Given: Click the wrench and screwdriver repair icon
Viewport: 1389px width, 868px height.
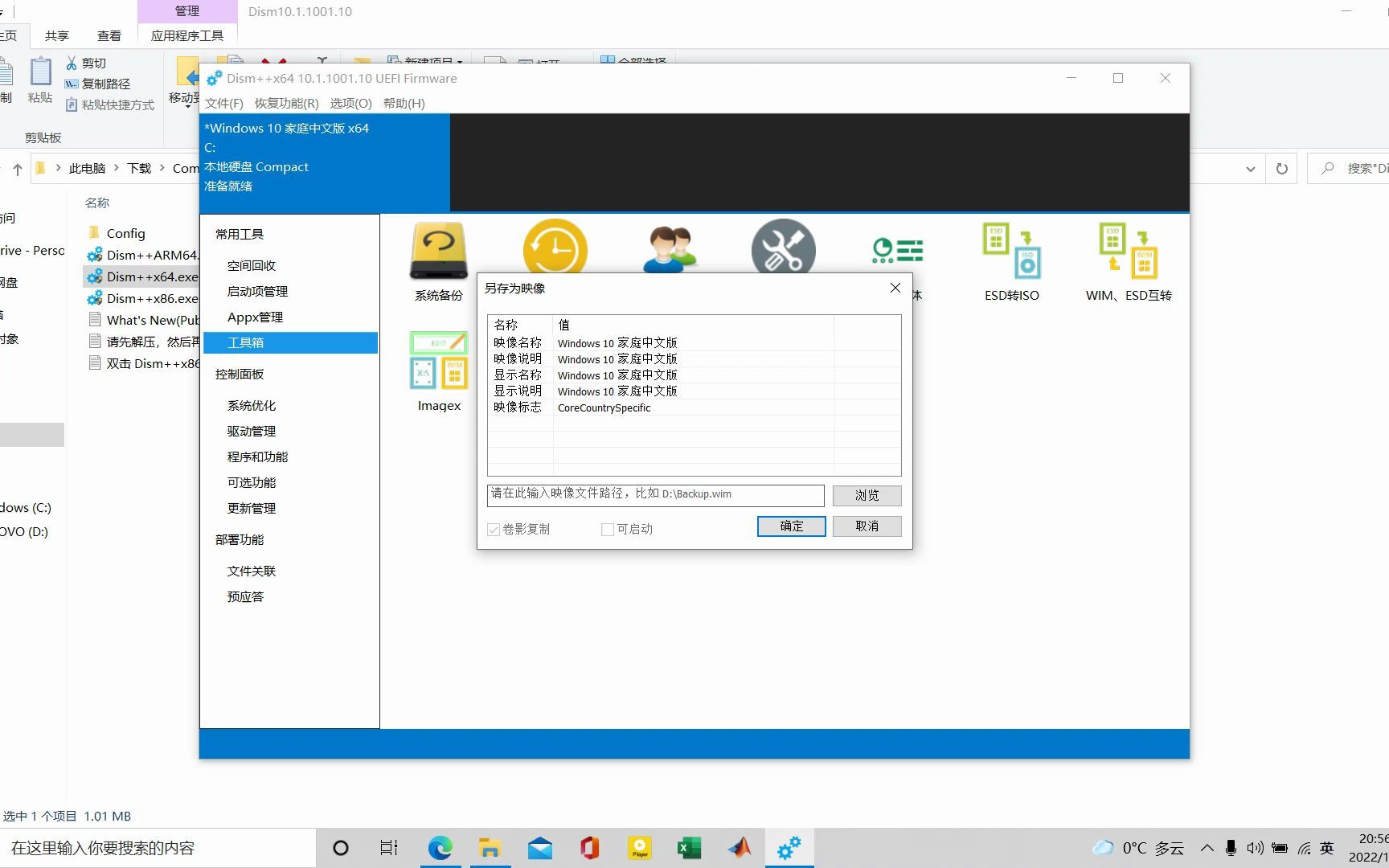Looking at the screenshot, I should pyautogui.click(x=783, y=248).
